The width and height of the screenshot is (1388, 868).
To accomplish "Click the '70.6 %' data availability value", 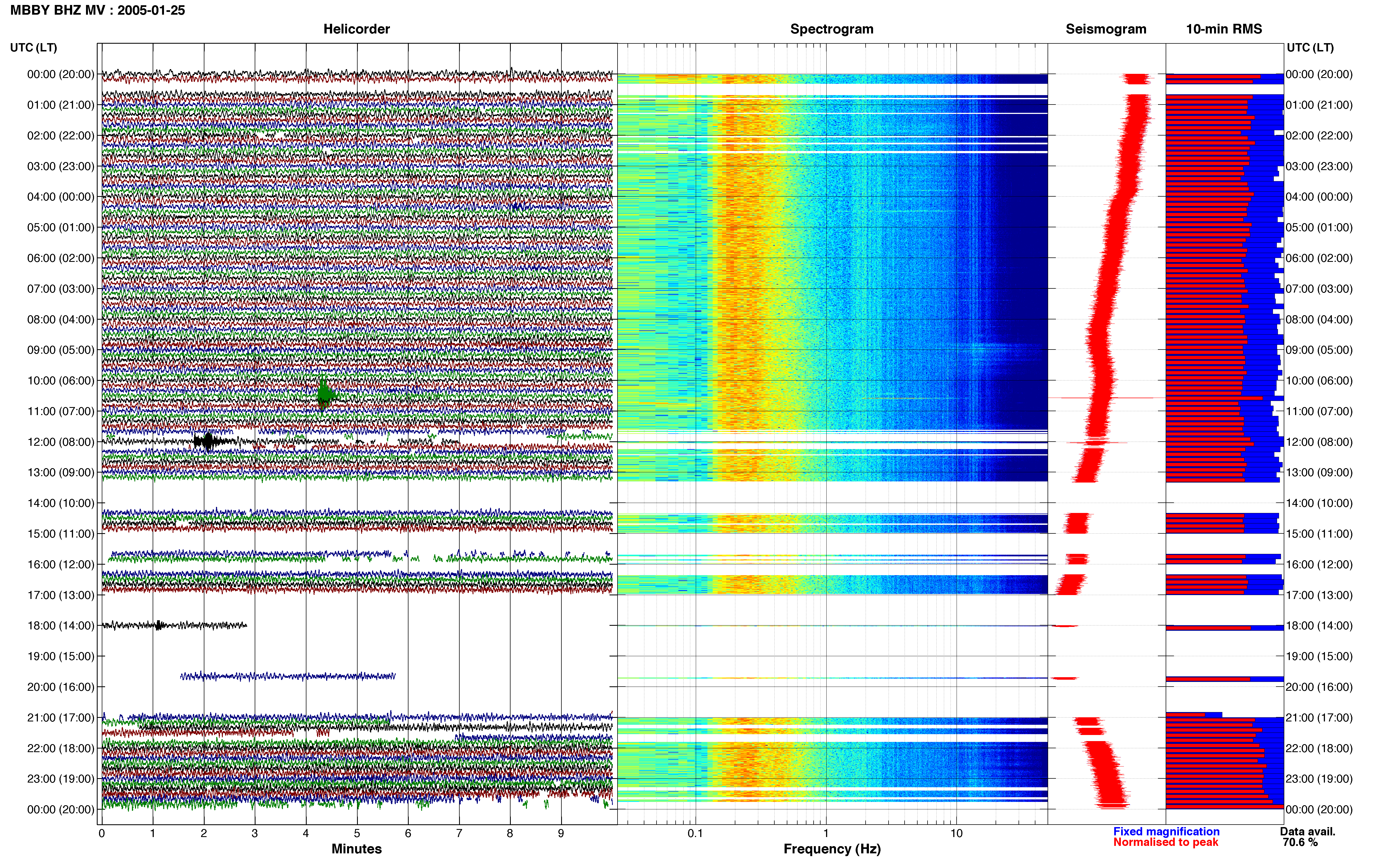I will tap(1300, 842).
